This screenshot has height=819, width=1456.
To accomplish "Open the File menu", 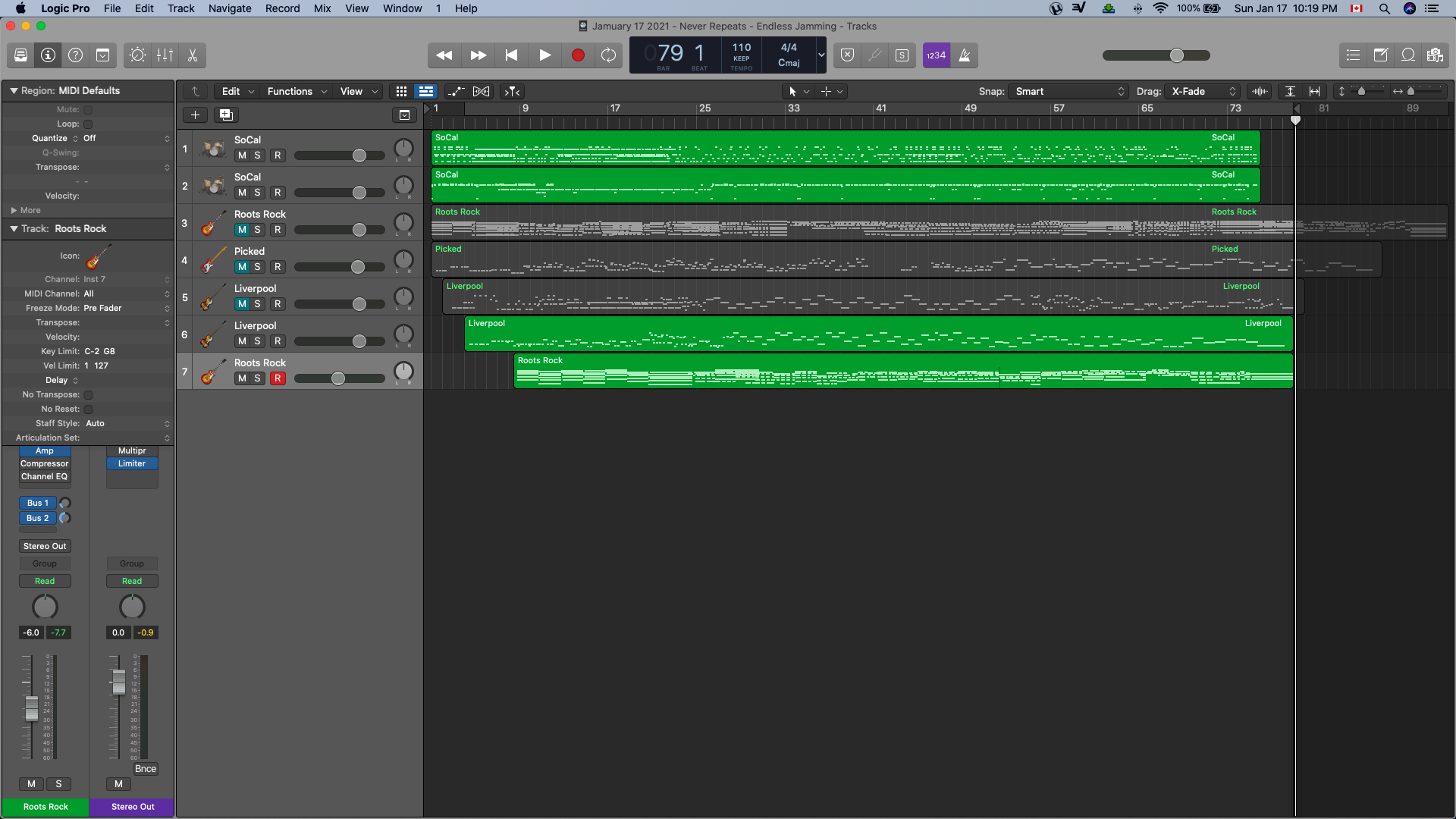I will coord(112,8).
